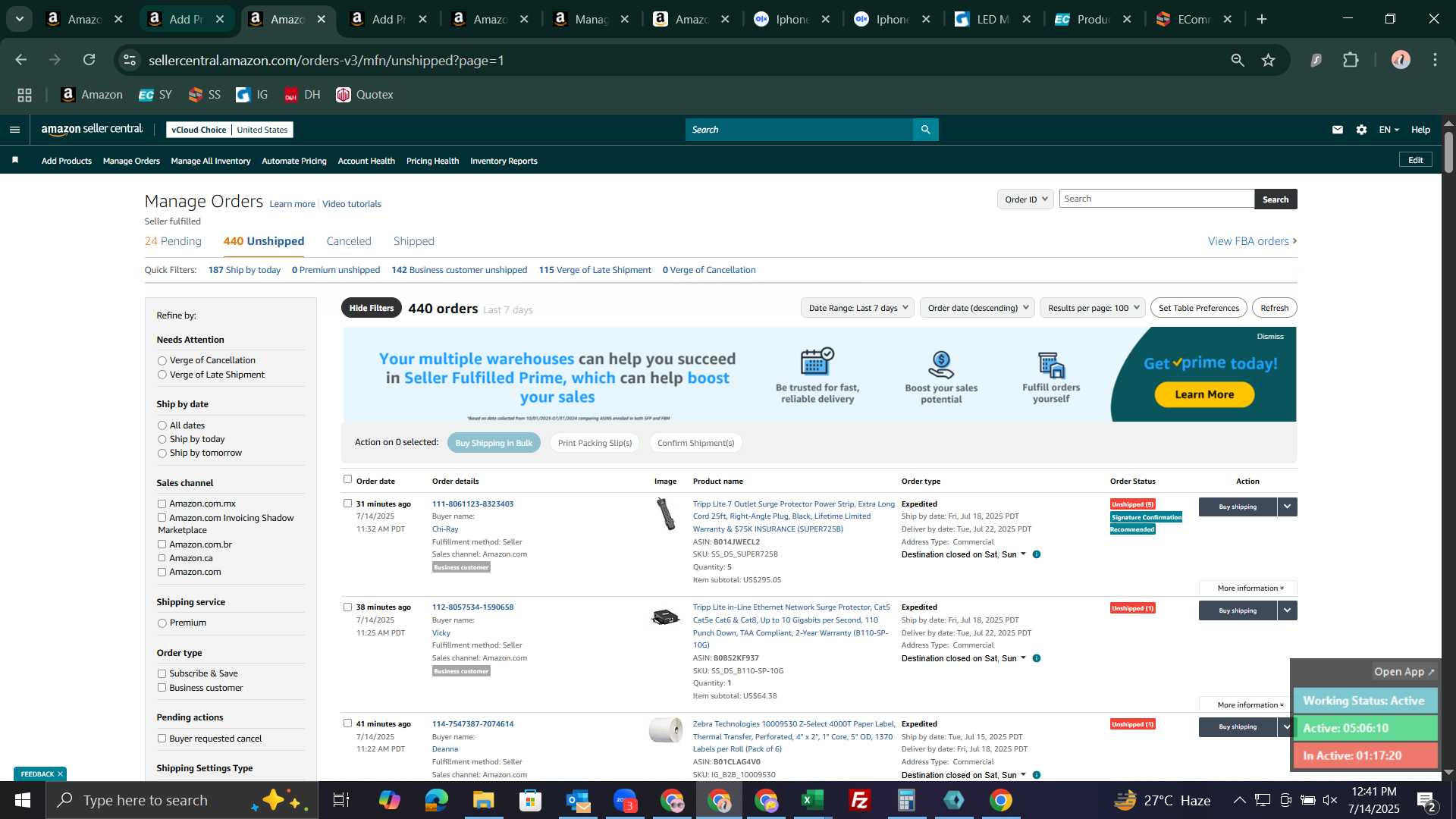Open the Results per page dropdown

[1093, 308]
